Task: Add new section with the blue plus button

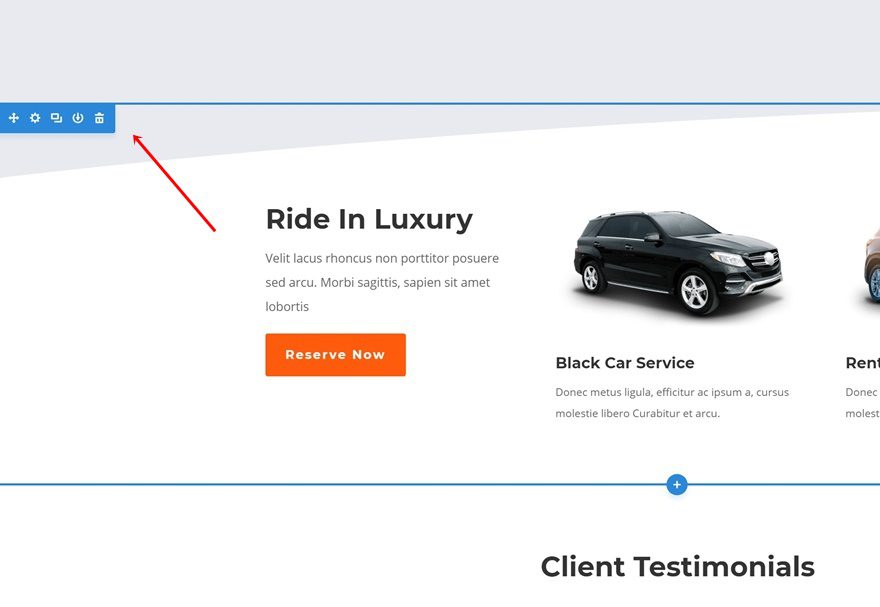Action: click(677, 485)
